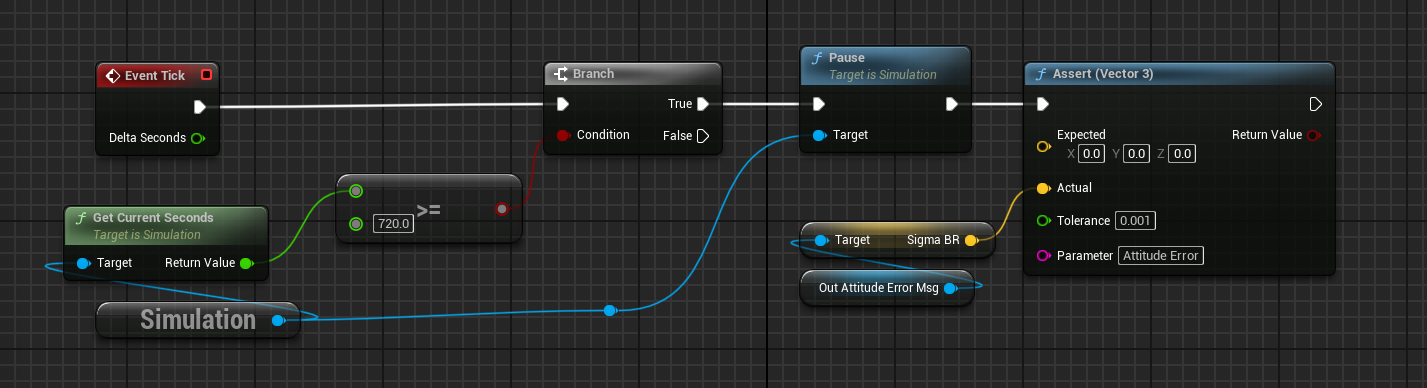This screenshot has width=1427, height=388.
Task: Click the Pause node Target pin
Action: pyautogui.click(x=819, y=135)
